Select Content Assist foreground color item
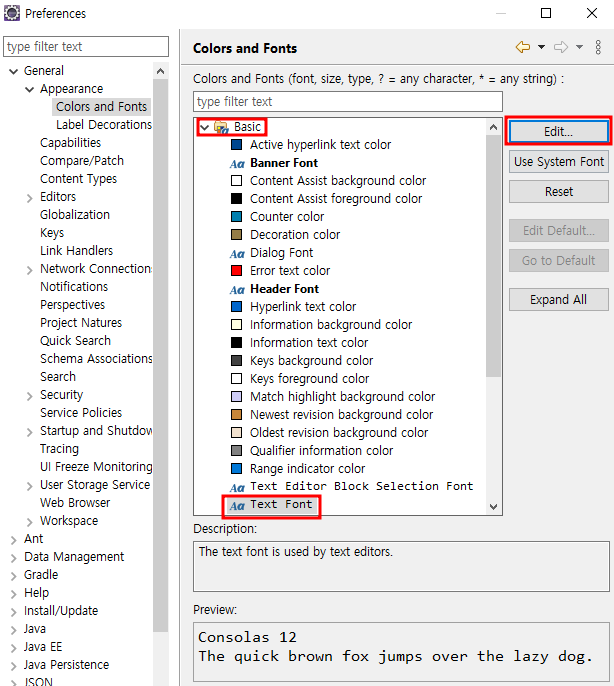 click(336, 199)
